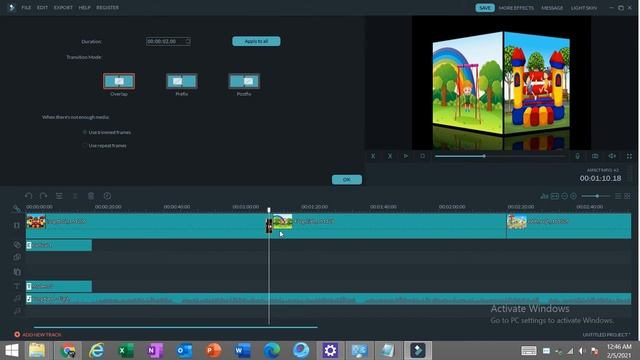Select the audio clip on the music track
640x360 pixels.
[x=329, y=299]
